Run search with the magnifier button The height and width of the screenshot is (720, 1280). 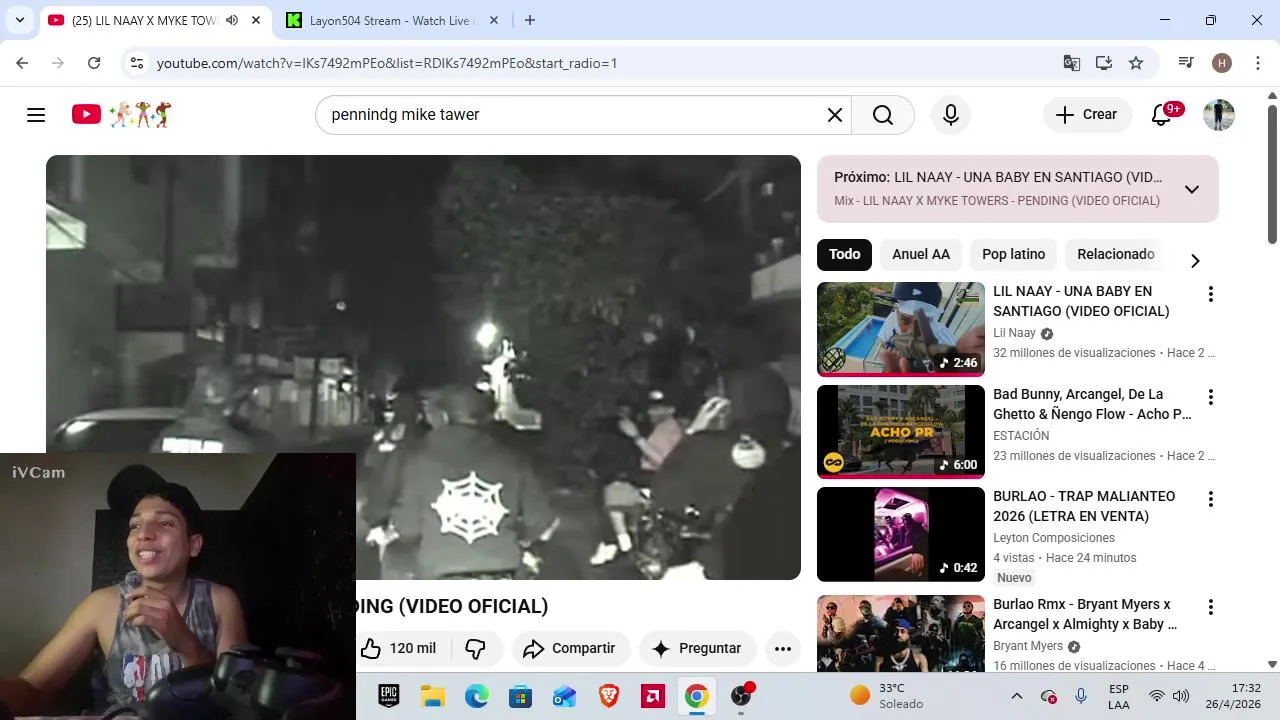click(x=883, y=115)
